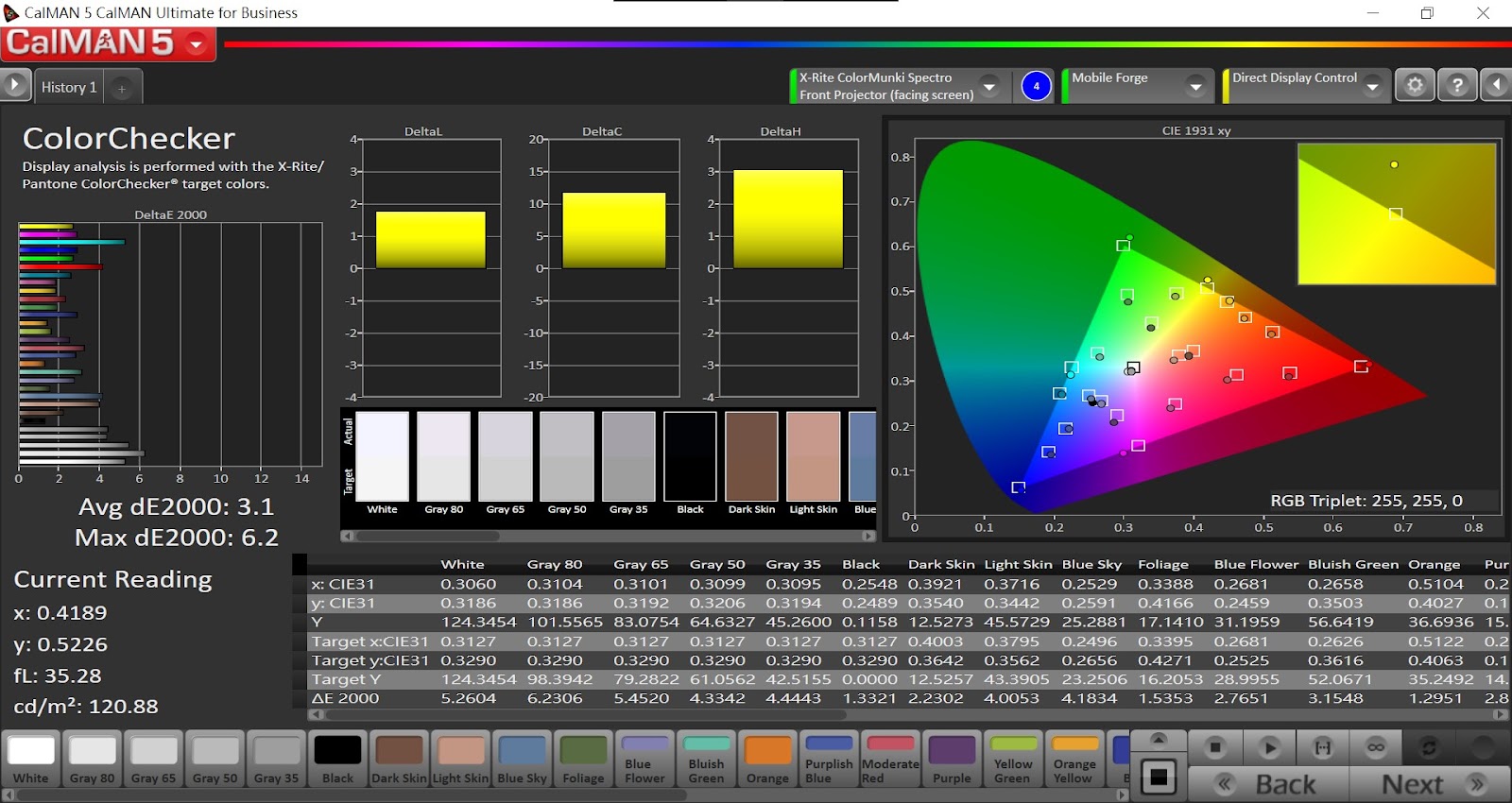This screenshot has height=803, width=1512.
Task: Expand the X-Rite ColorMunki Spectro meter dropdown
Action: pyautogui.click(x=989, y=86)
